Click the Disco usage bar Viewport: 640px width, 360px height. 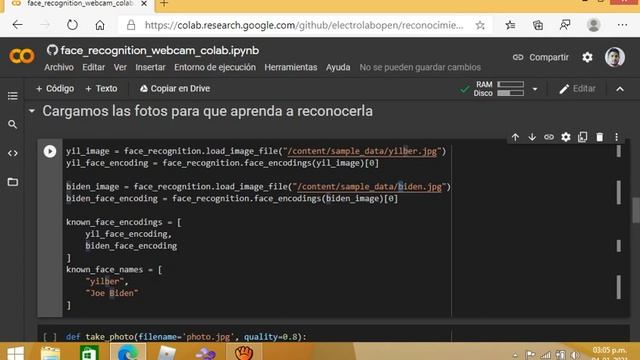(x=511, y=93)
